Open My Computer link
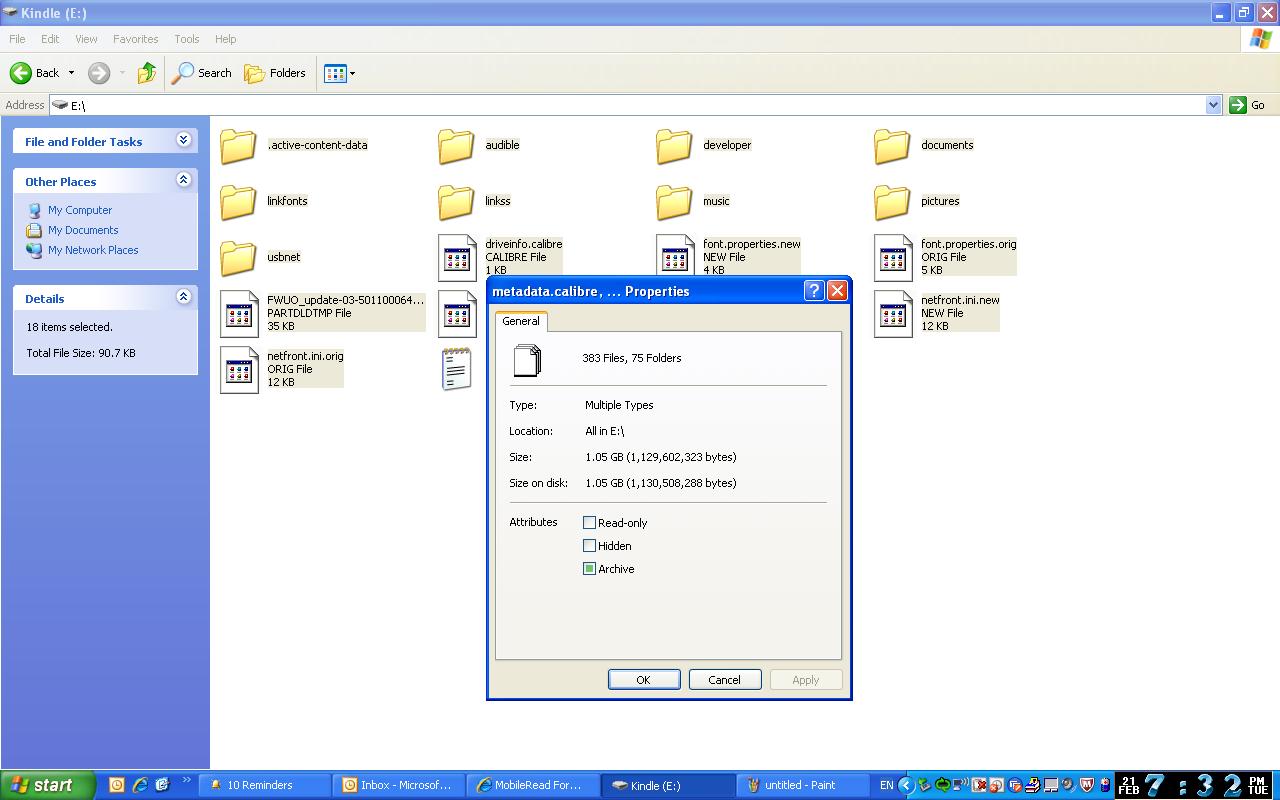Image resolution: width=1280 pixels, height=800 pixels. click(80, 210)
